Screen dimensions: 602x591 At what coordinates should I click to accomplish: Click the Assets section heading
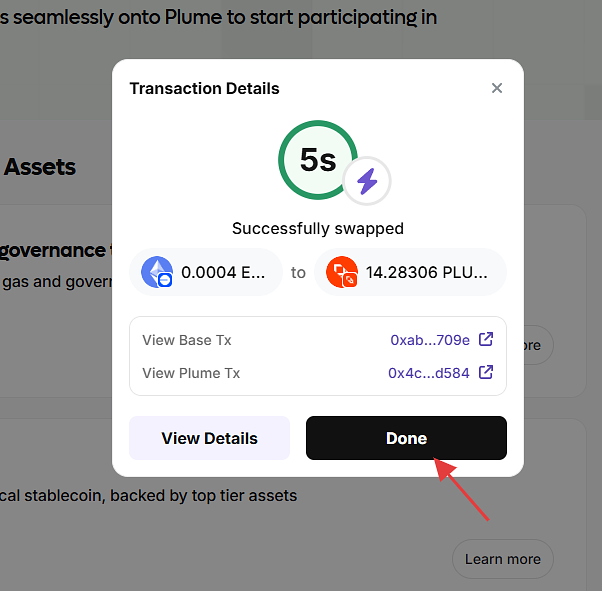40,167
